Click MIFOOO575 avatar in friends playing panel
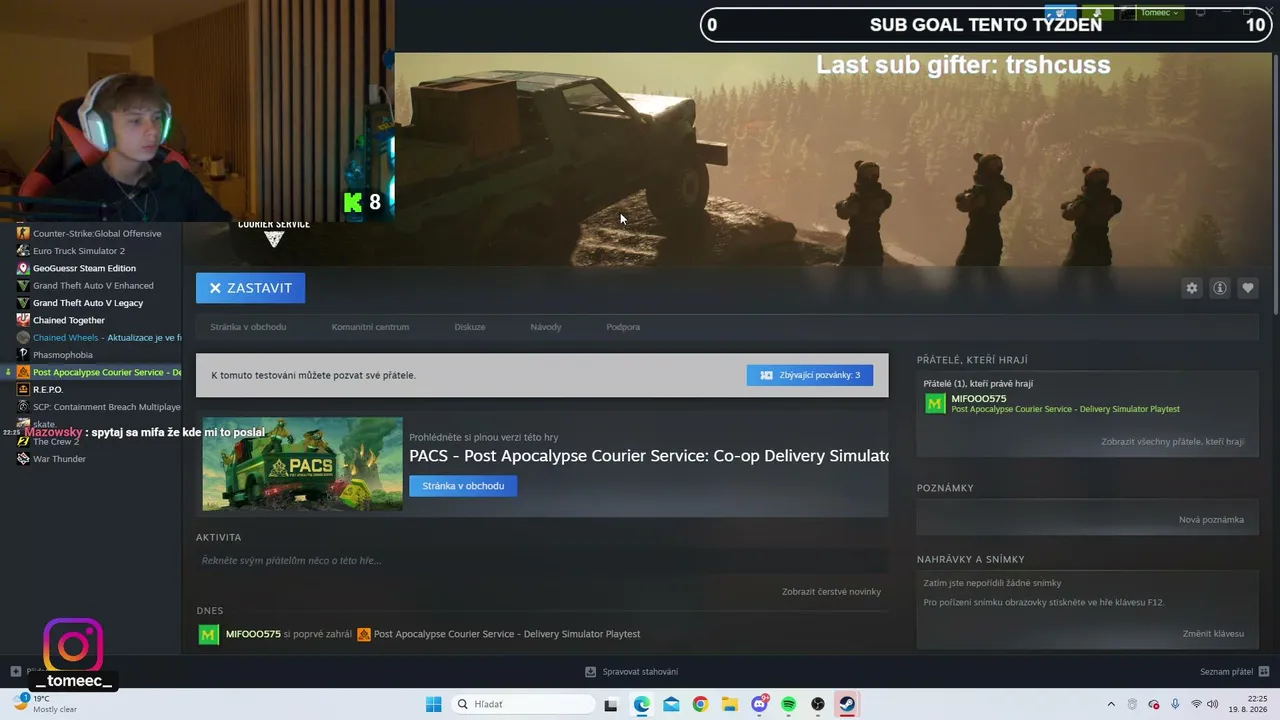Image resolution: width=1280 pixels, height=720 pixels. tap(935, 403)
